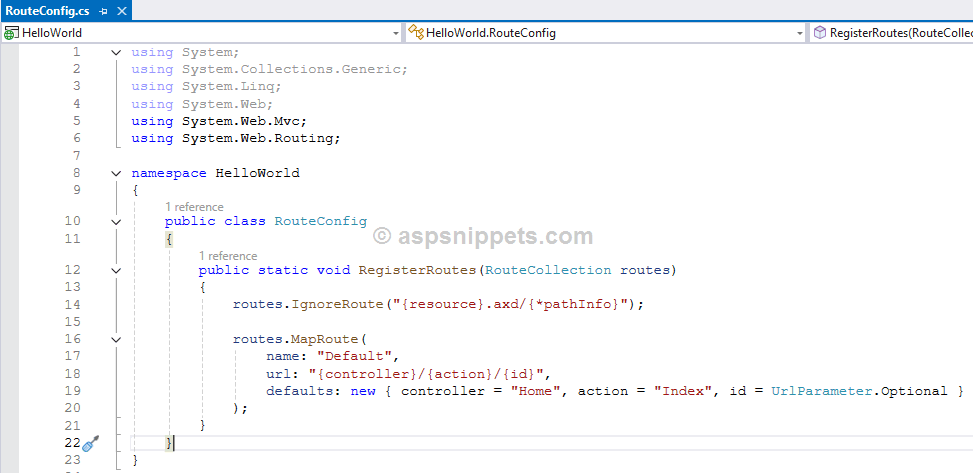Viewport: 973px width, 473px height.
Task: Collapse the RouteConfig class block
Action: click(x=116, y=222)
